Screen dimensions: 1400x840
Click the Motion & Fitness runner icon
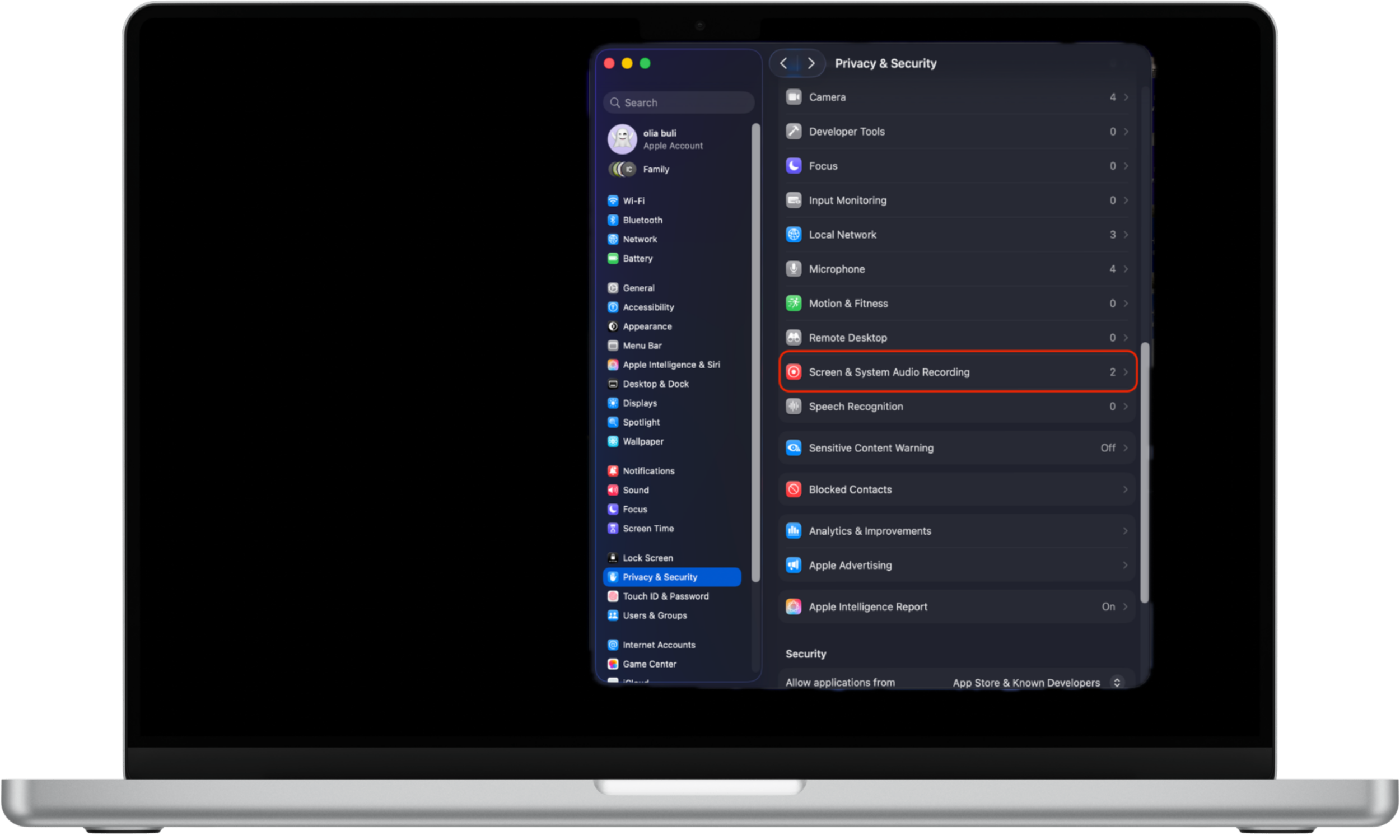[x=794, y=304]
